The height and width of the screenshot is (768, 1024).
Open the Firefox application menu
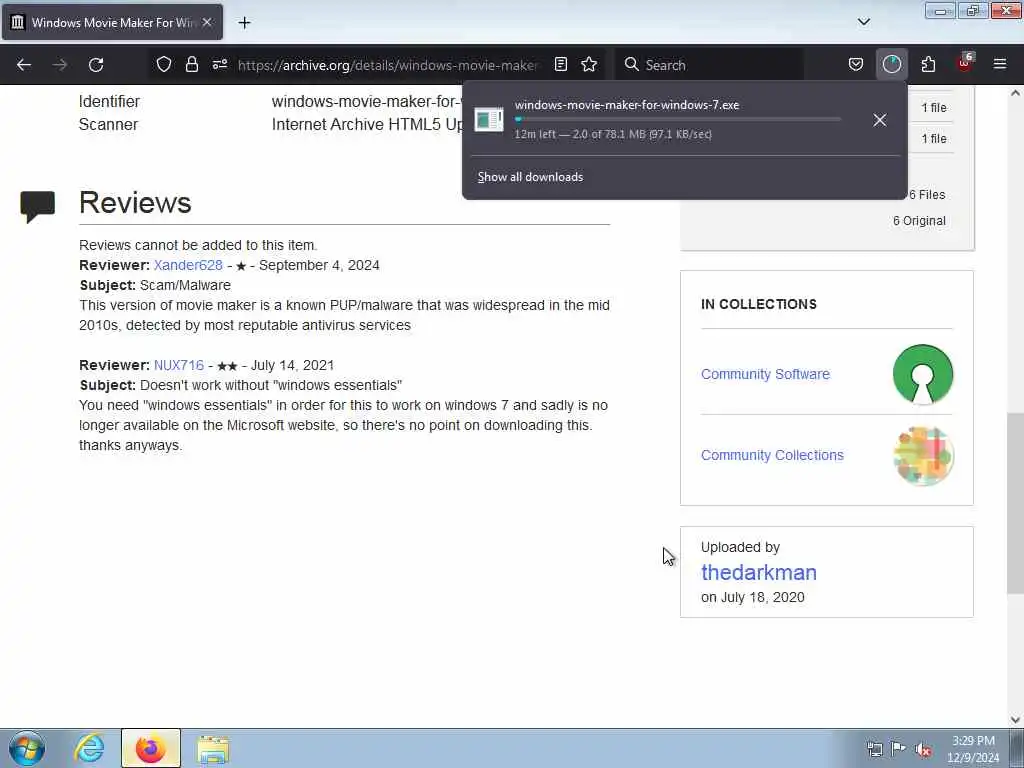pyautogui.click(x=1000, y=64)
